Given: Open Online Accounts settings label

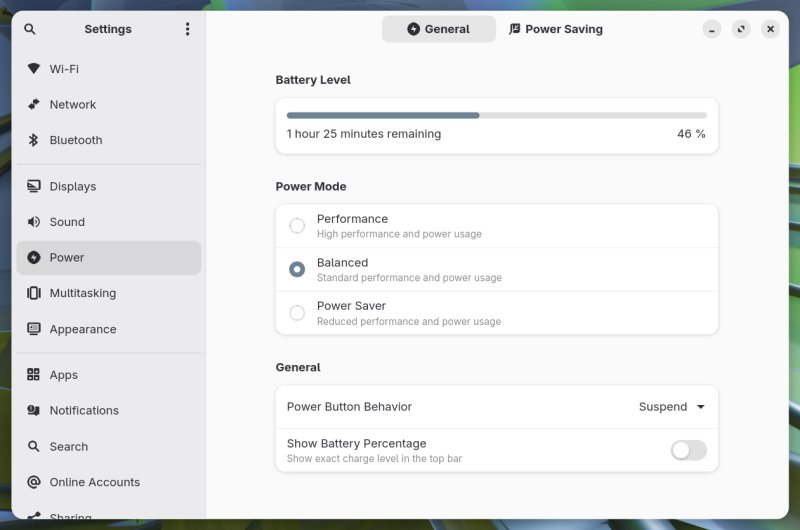Looking at the screenshot, I should pyautogui.click(x=95, y=482).
